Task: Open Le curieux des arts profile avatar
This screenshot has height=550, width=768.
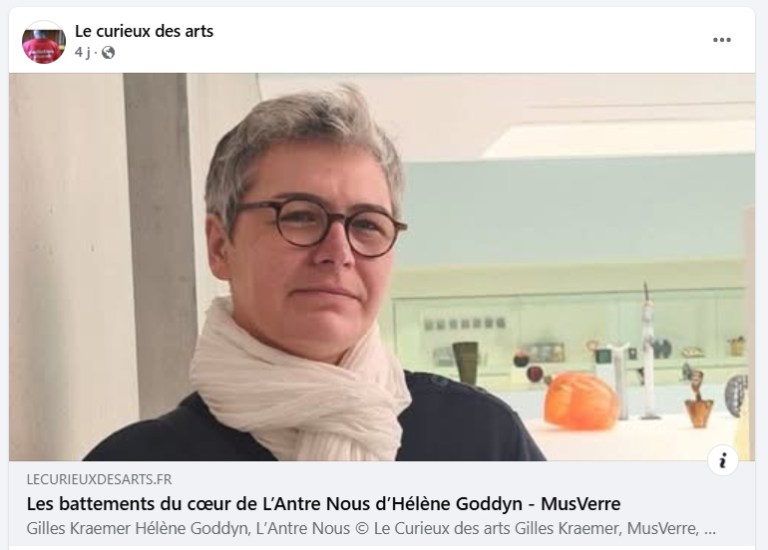Action: pyautogui.click(x=44, y=42)
